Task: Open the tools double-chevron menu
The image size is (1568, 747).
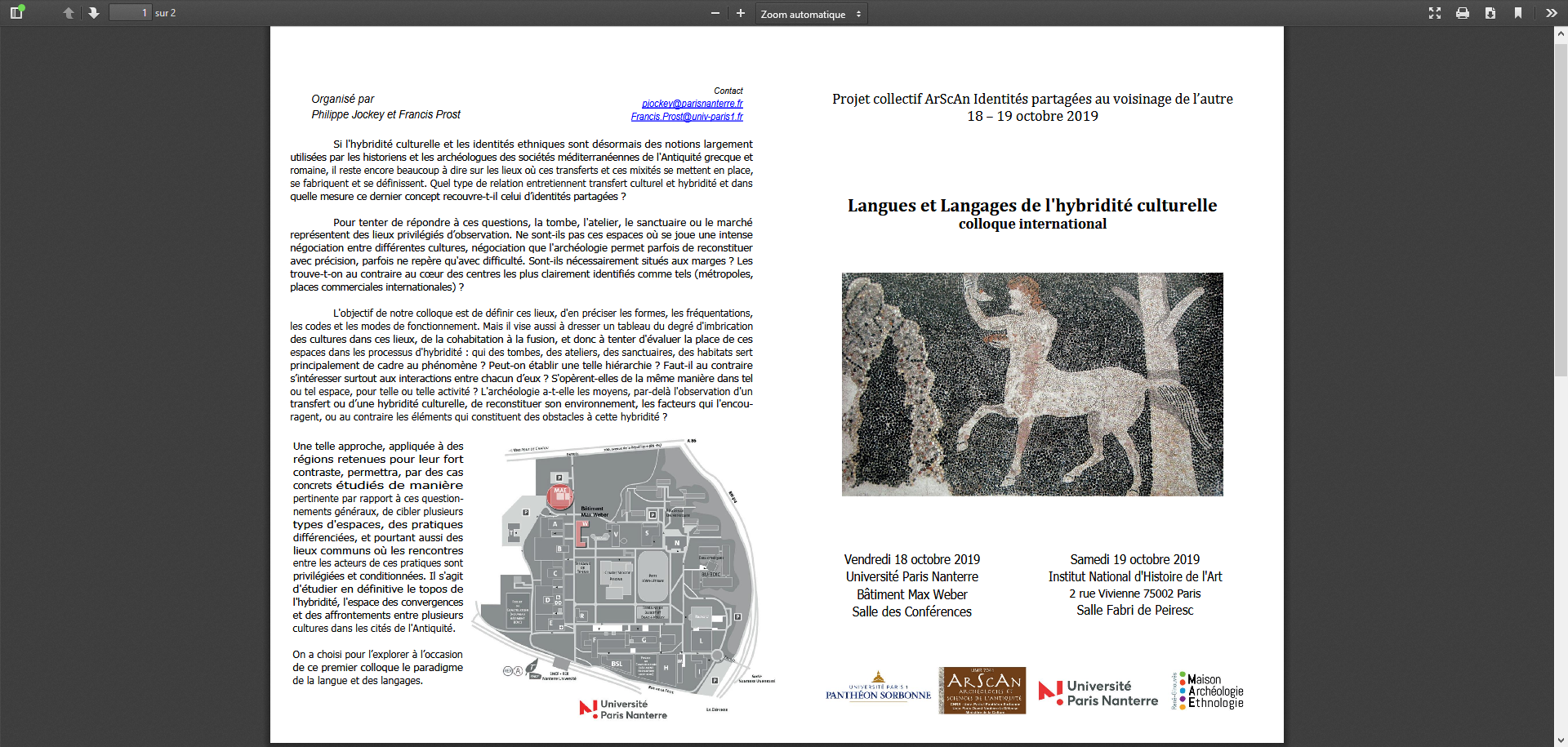Action: (1552, 13)
